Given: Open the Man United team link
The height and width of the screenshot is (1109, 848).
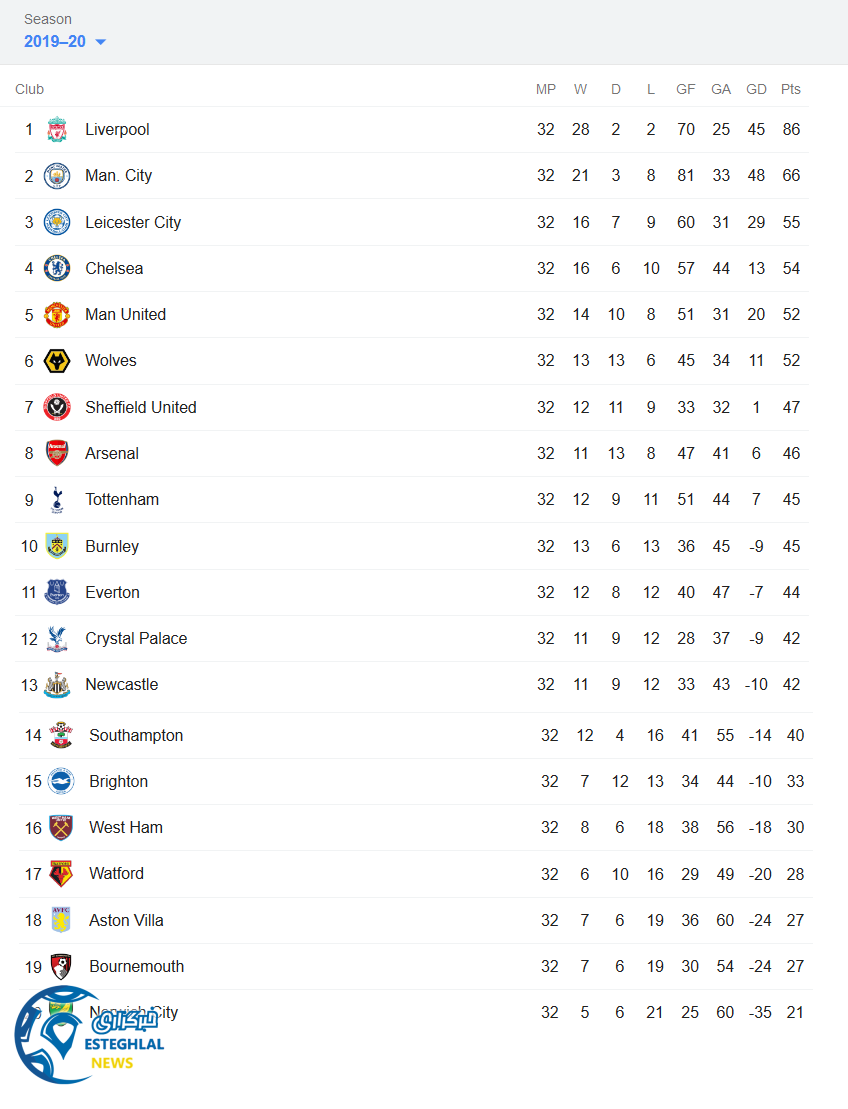Looking at the screenshot, I should 125,315.
